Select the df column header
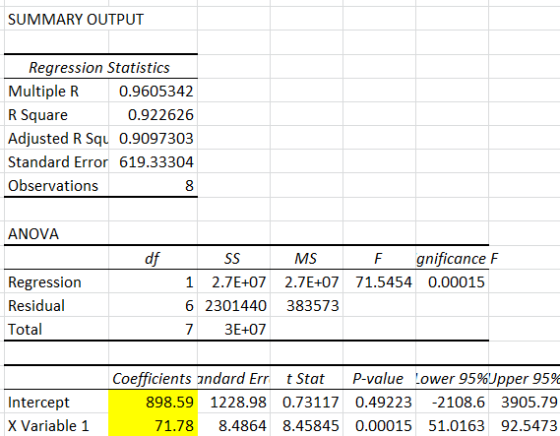The image size is (560, 436). point(152,258)
